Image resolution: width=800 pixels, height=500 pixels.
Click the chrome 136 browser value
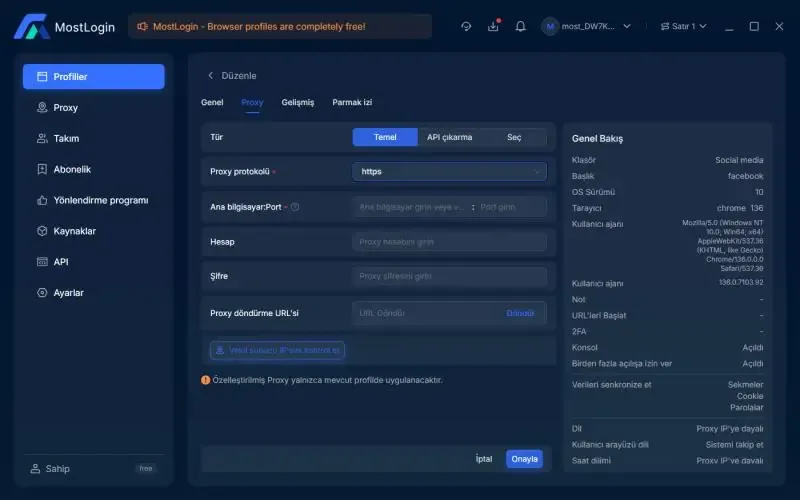pyautogui.click(x=740, y=208)
